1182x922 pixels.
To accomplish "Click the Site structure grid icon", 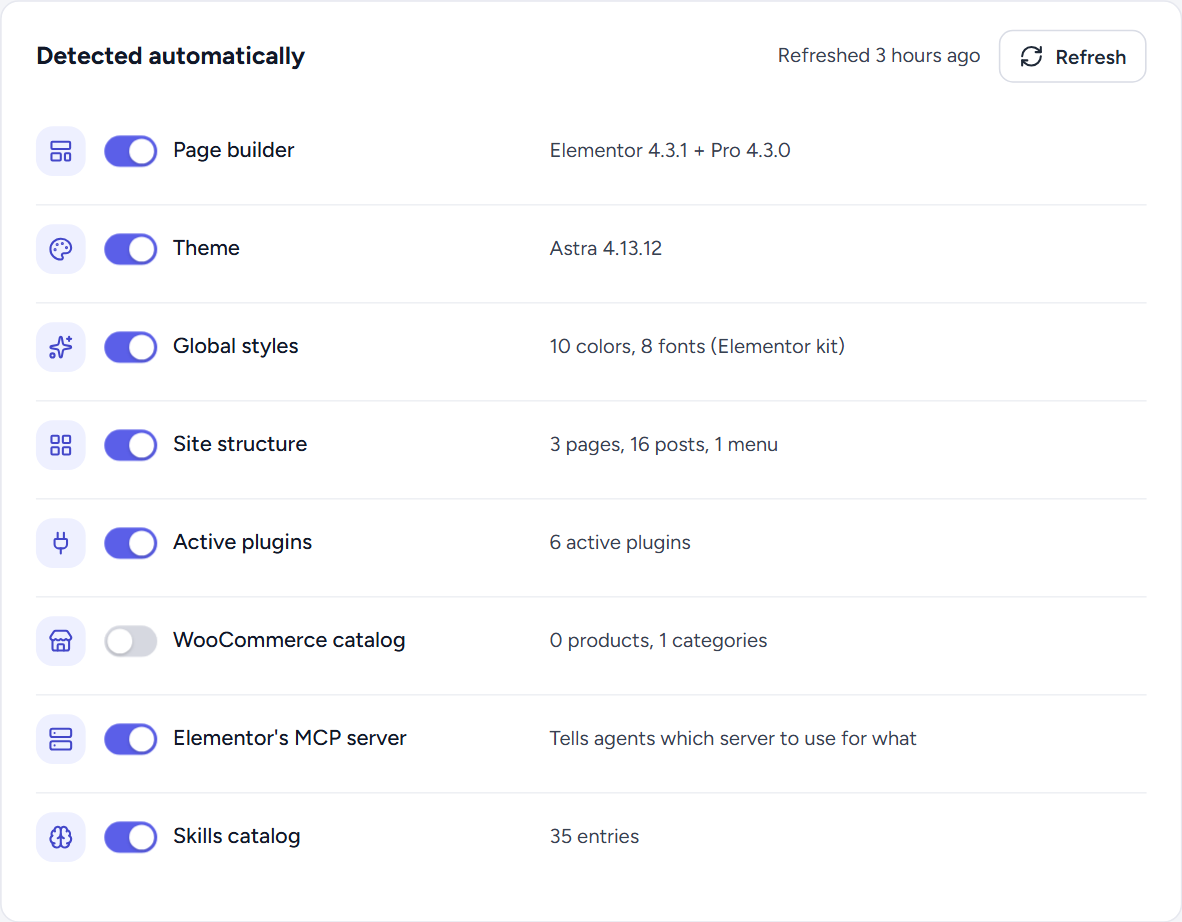I will pyautogui.click(x=60, y=445).
